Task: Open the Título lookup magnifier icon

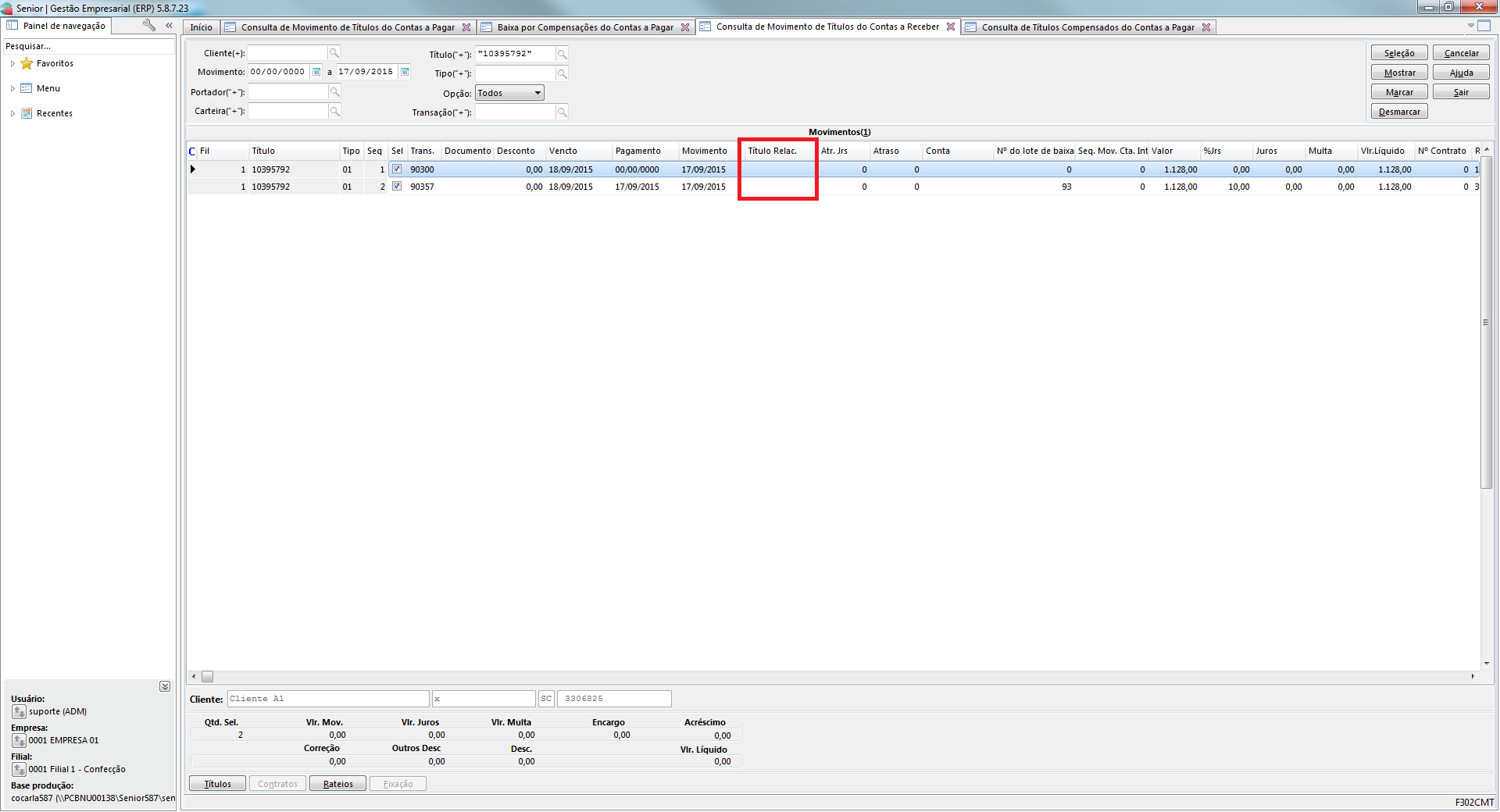Action: coord(562,54)
